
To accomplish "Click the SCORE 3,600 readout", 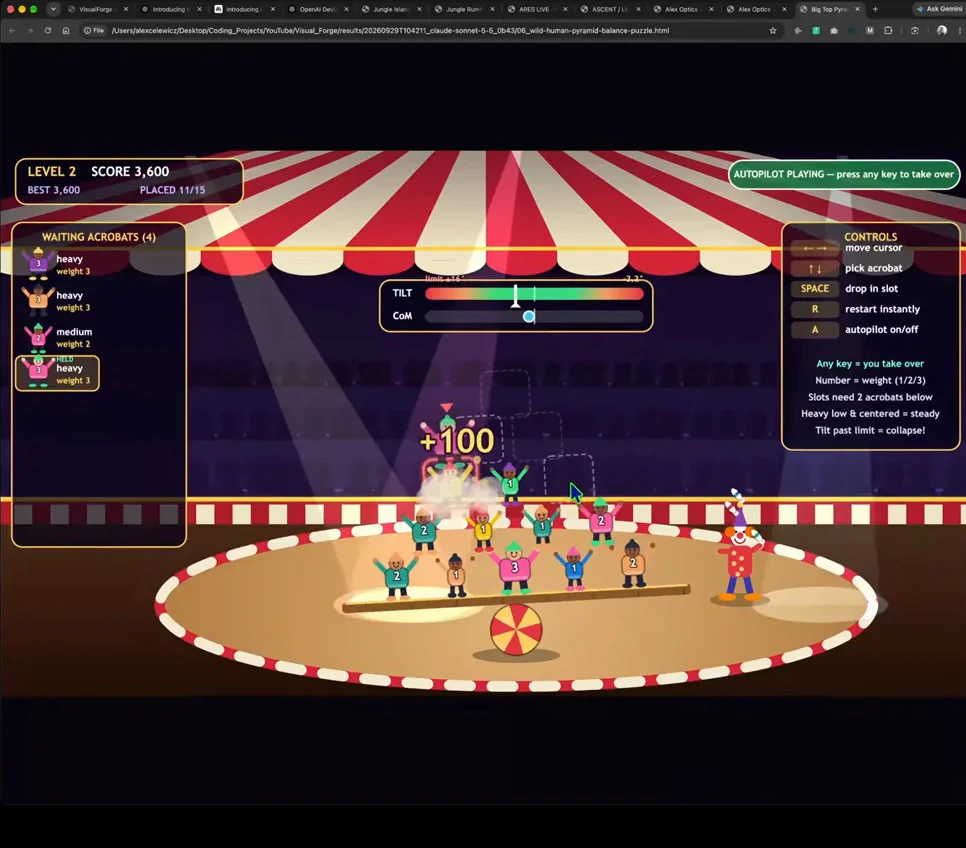I will [x=130, y=171].
